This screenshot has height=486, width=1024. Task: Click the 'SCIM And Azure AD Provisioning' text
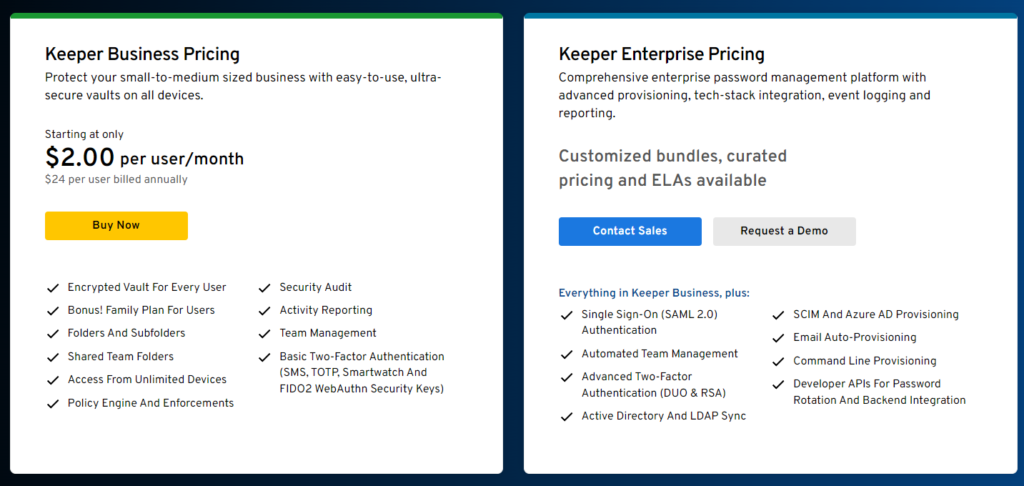coord(876,314)
